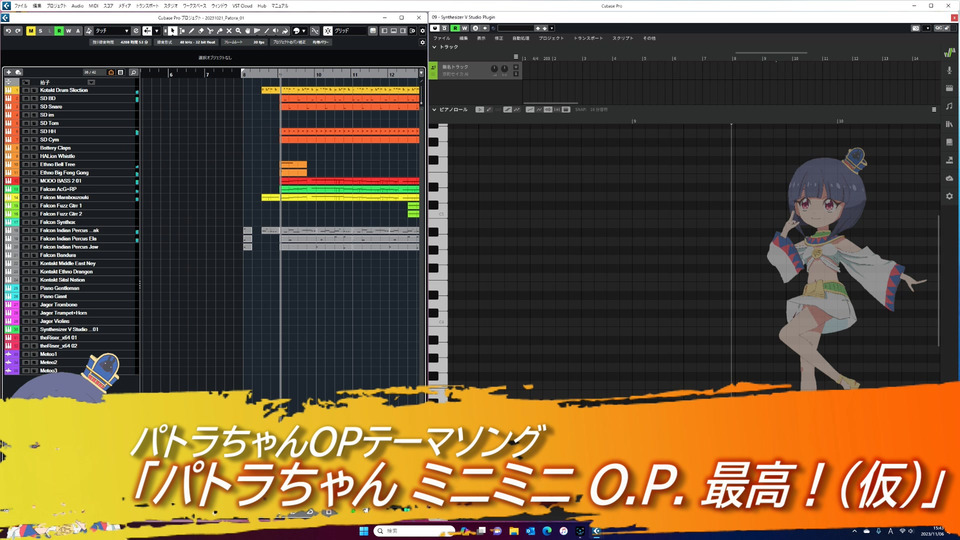This screenshot has height=540, width=960.
Task: Open the MIDI menu in Cubase
Action: point(93,6)
